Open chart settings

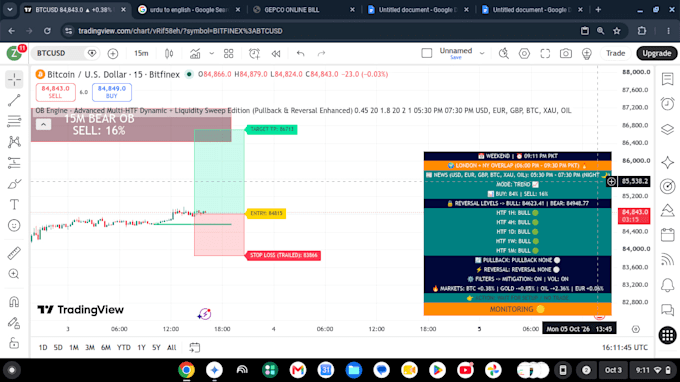click(524, 53)
